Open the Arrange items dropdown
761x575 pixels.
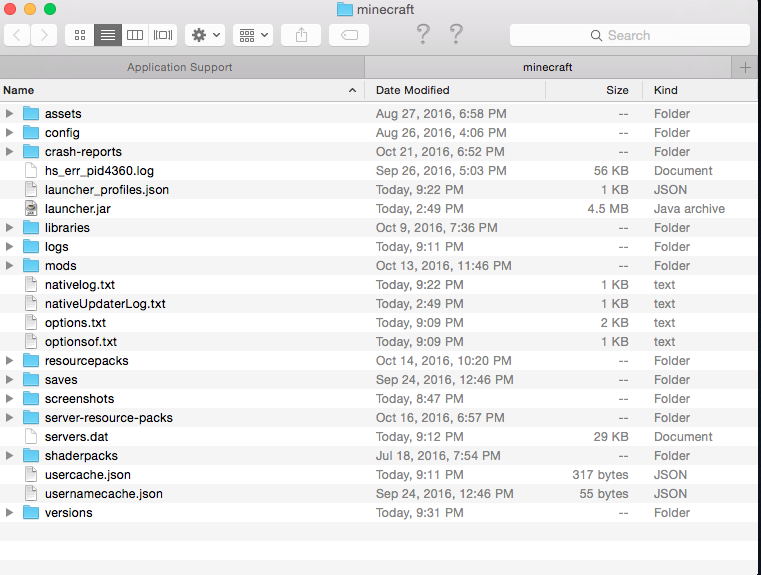(253, 35)
